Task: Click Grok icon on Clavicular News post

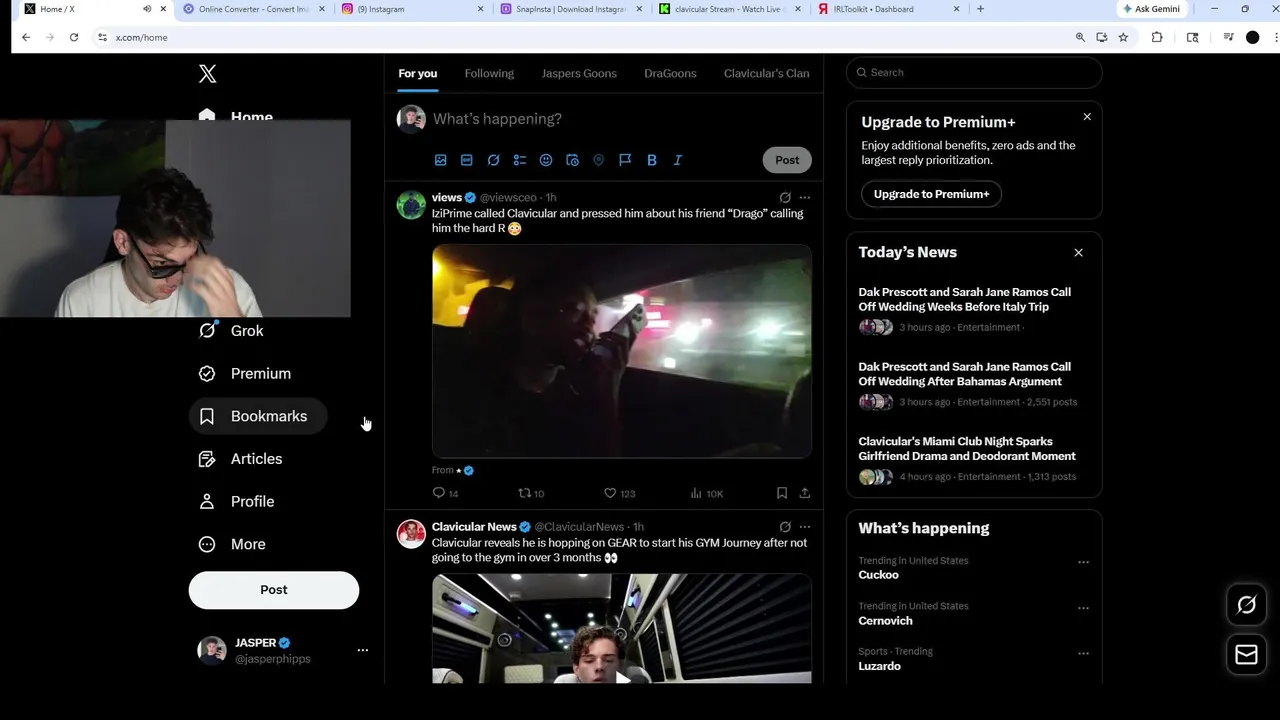Action: point(785,527)
